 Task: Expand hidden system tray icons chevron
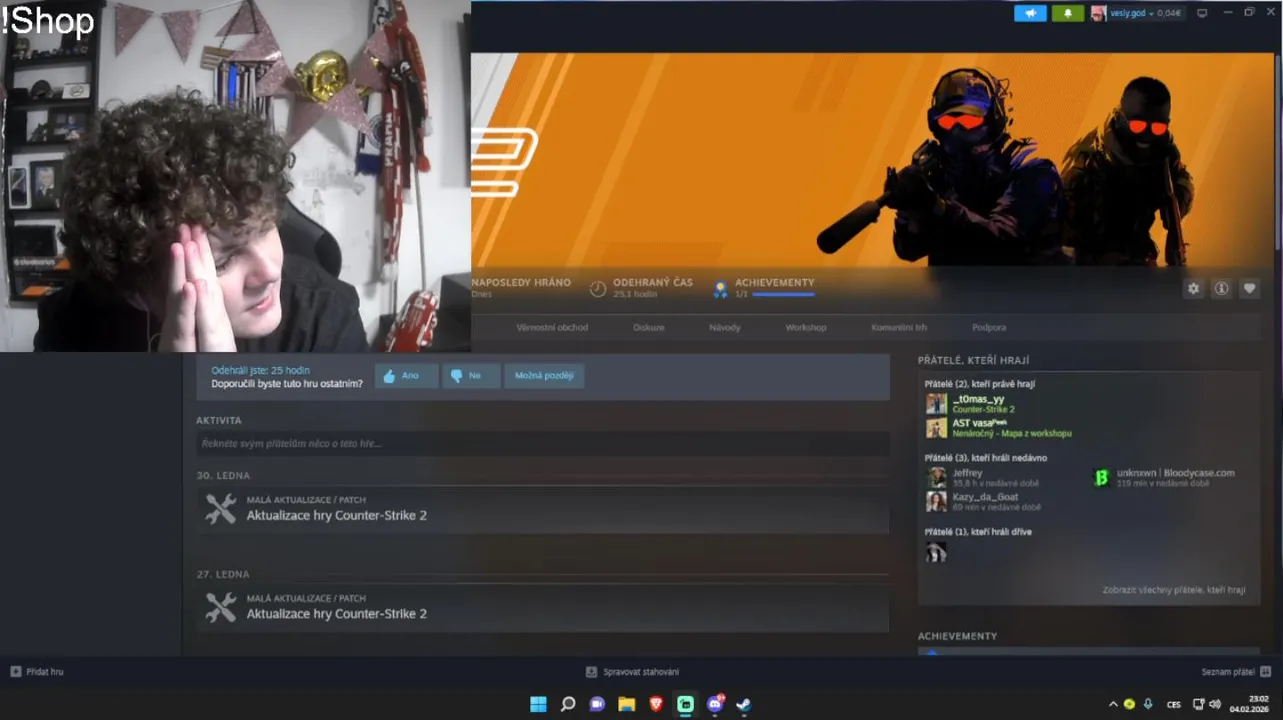pos(1113,704)
